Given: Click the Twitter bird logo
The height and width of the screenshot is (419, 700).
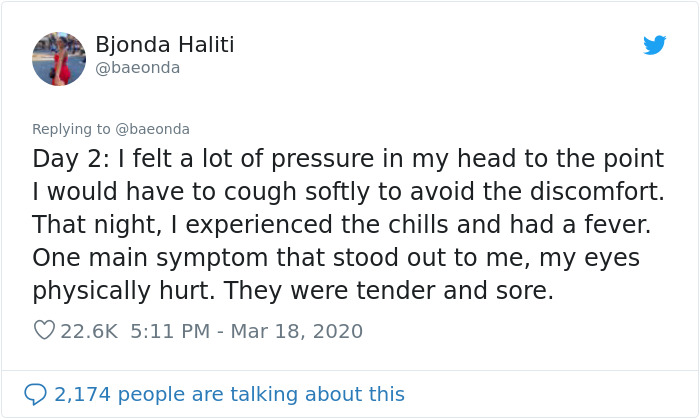Looking at the screenshot, I should 654,45.
